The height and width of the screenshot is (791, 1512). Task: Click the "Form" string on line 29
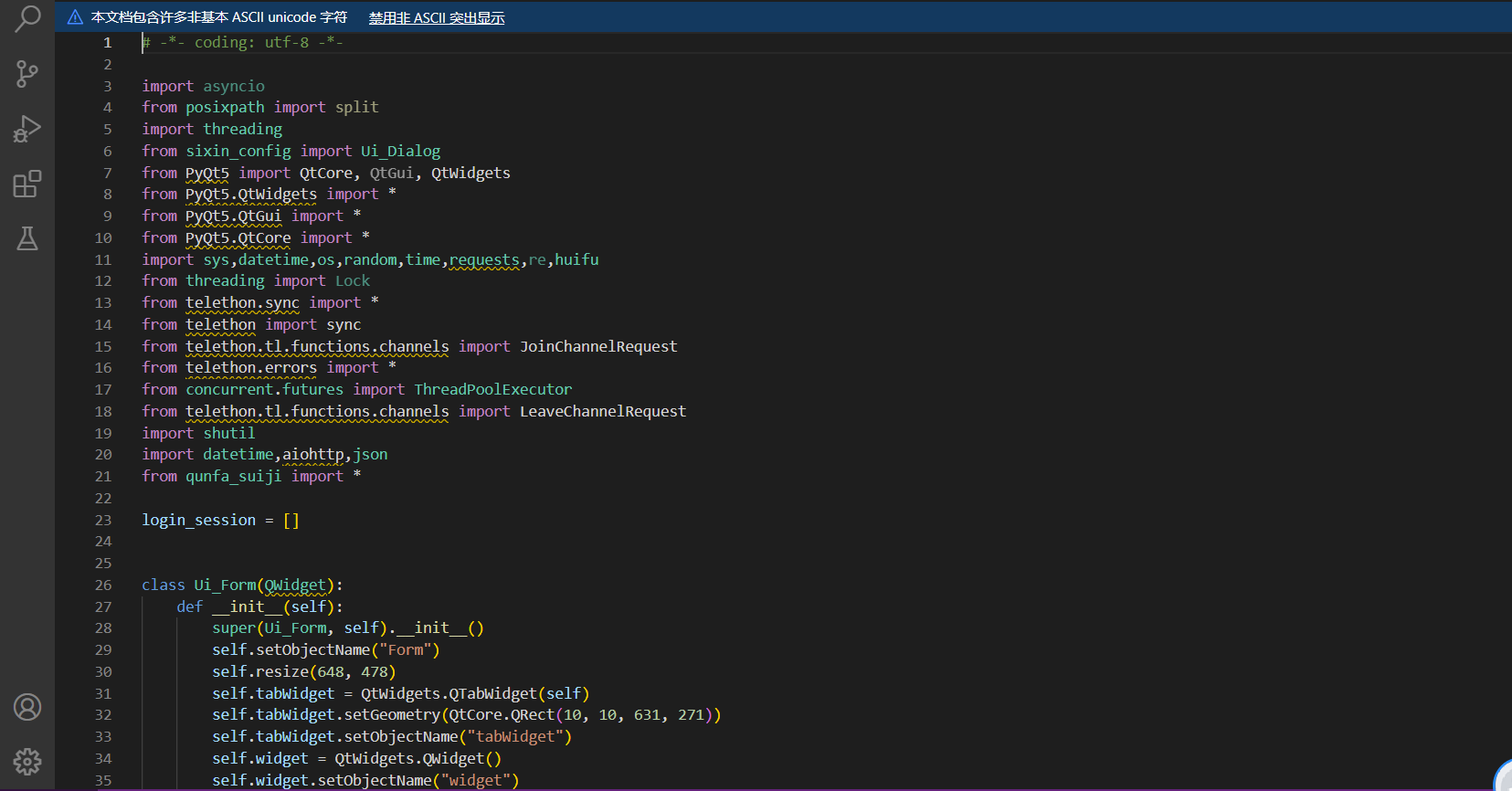[x=405, y=649]
